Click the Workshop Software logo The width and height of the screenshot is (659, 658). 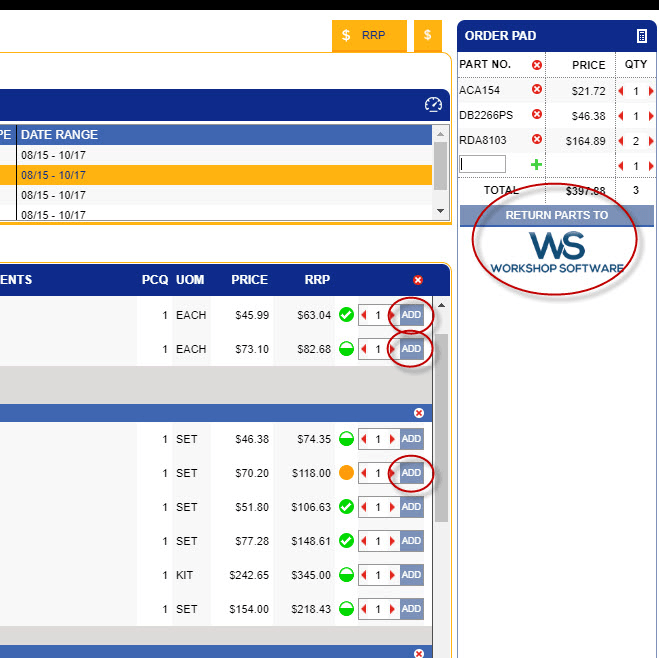tap(556, 253)
